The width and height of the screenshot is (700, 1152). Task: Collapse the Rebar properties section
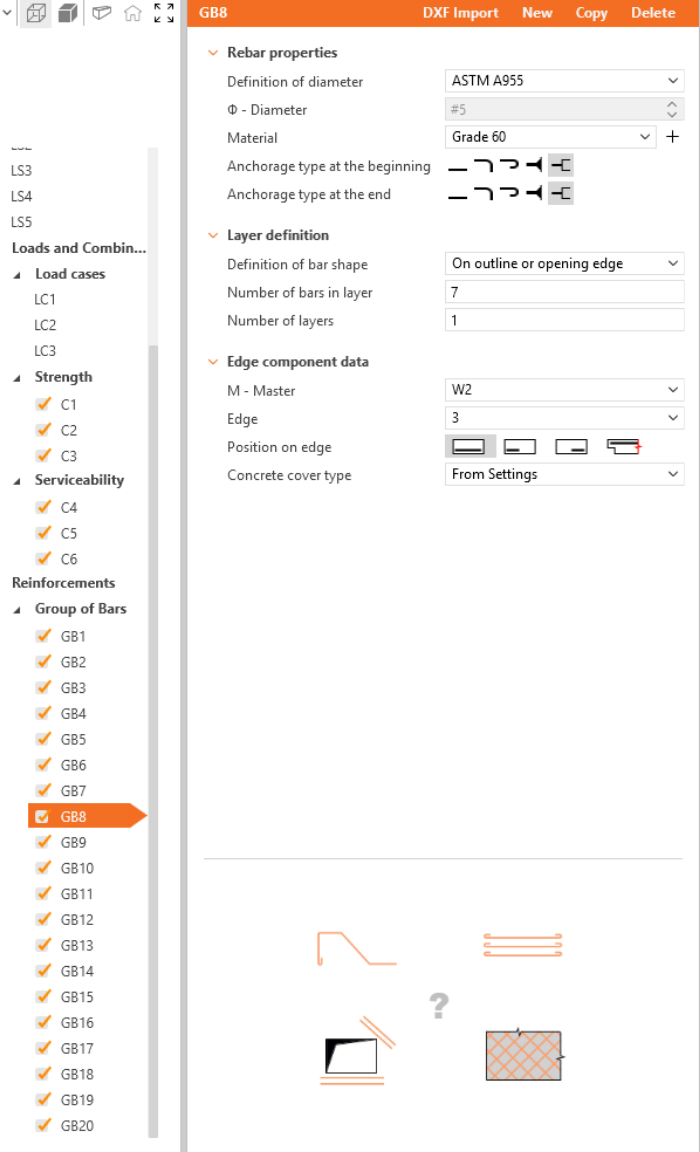[x=212, y=53]
